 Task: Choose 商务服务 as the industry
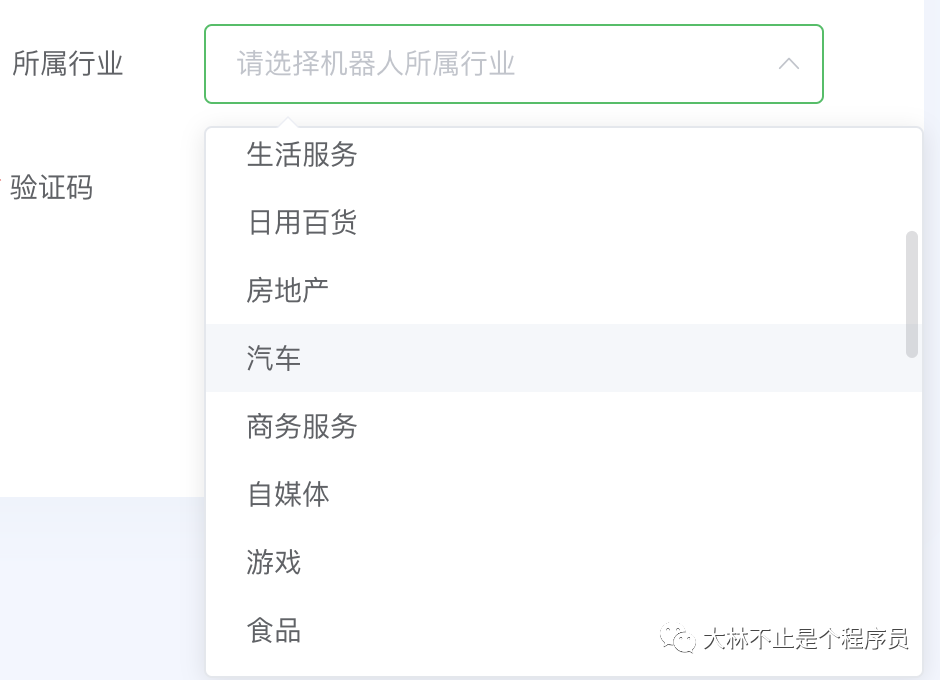[x=302, y=426]
